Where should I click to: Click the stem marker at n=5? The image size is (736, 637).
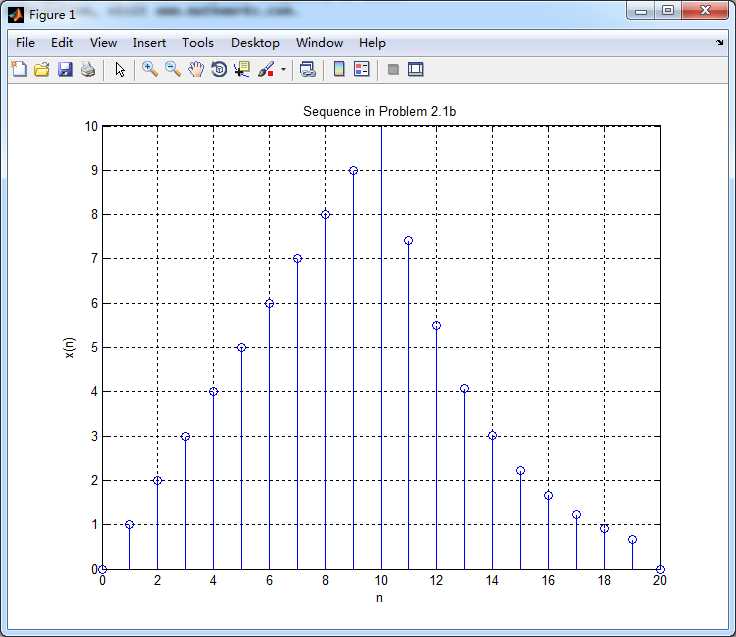coord(241,348)
